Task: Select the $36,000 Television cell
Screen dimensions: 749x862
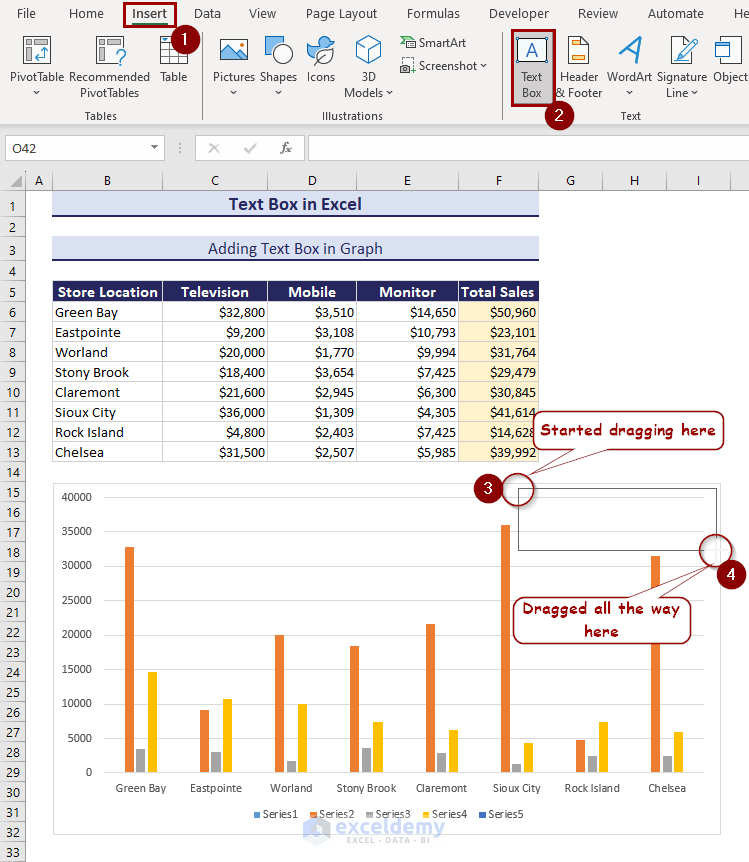Action: point(215,412)
